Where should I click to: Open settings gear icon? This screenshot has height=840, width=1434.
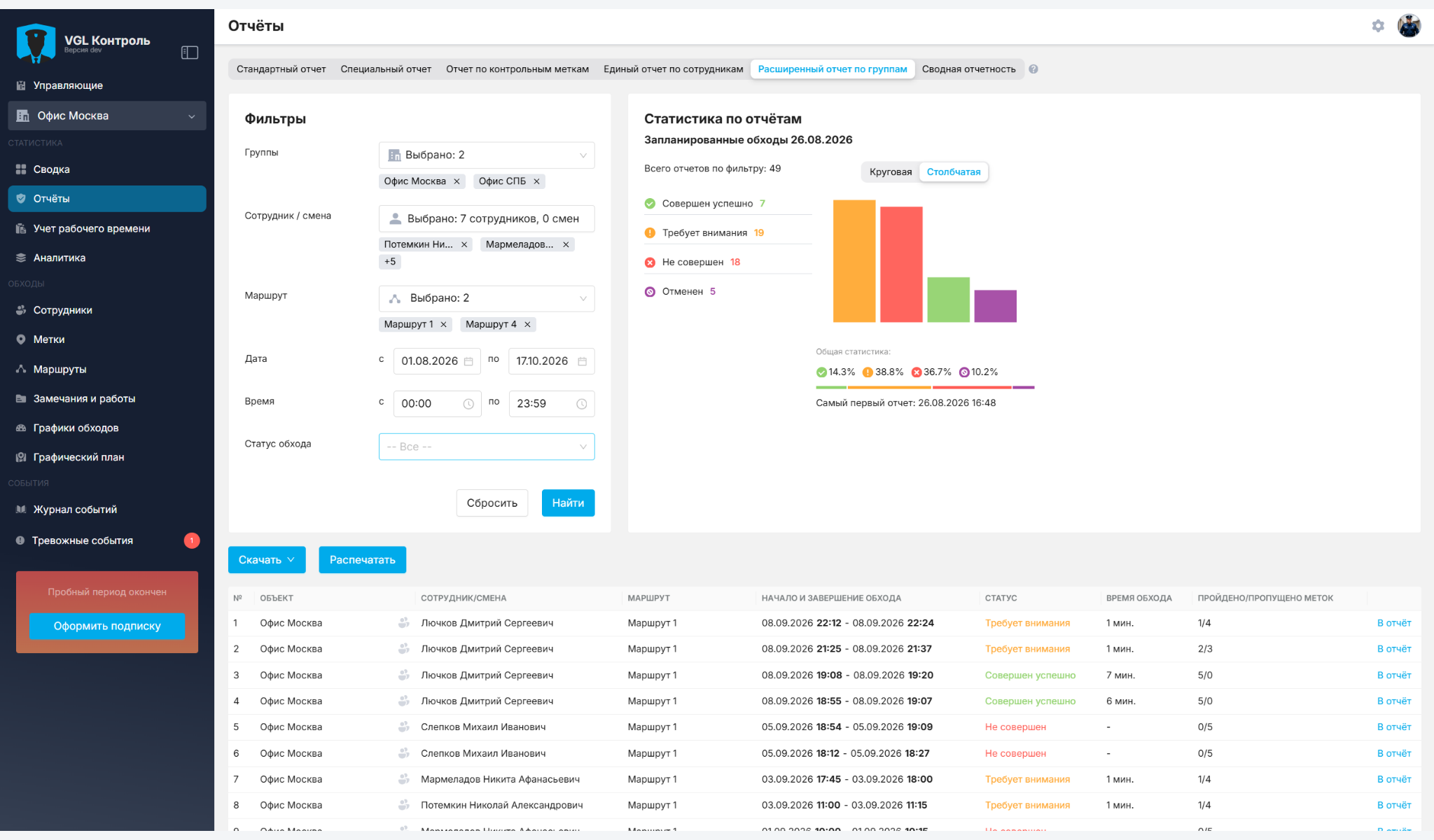coord(1378,26)
